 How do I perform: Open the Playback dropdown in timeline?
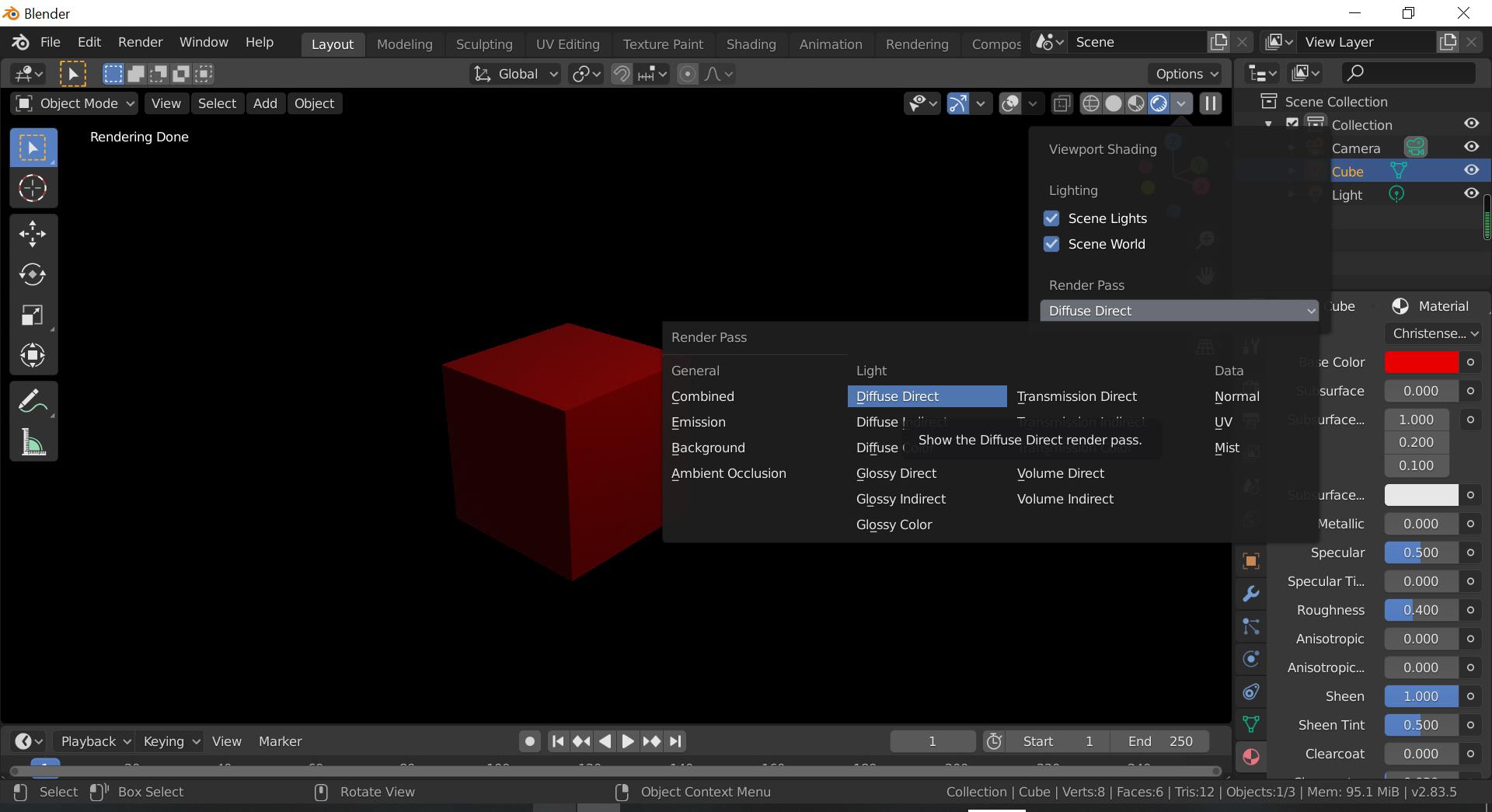[96, 741]
